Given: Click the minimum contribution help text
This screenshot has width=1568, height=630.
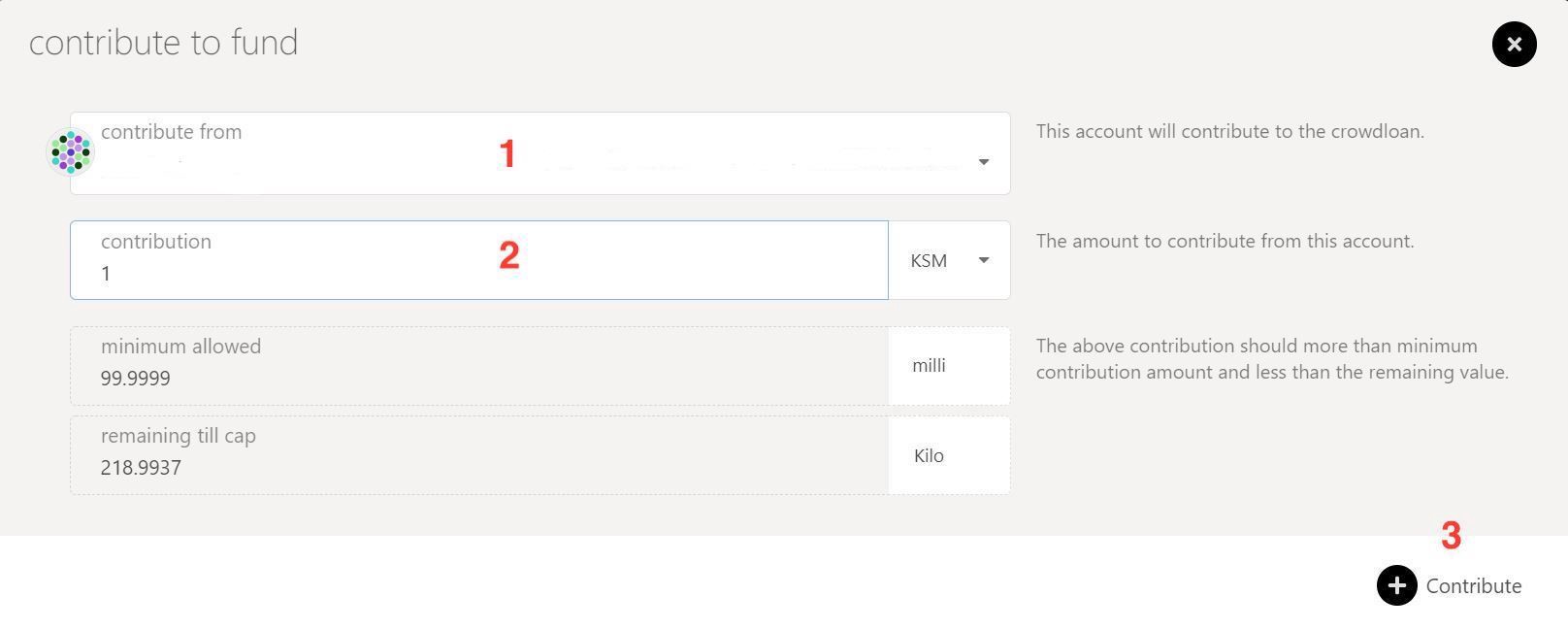Looking at the screenshot, I should [x=1272, y=359].
